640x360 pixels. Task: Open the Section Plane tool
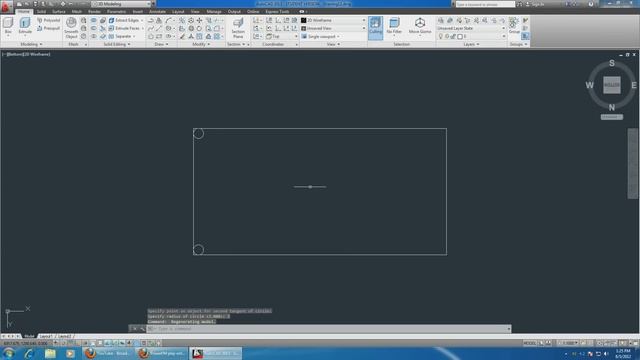click(x=238, y=28)
